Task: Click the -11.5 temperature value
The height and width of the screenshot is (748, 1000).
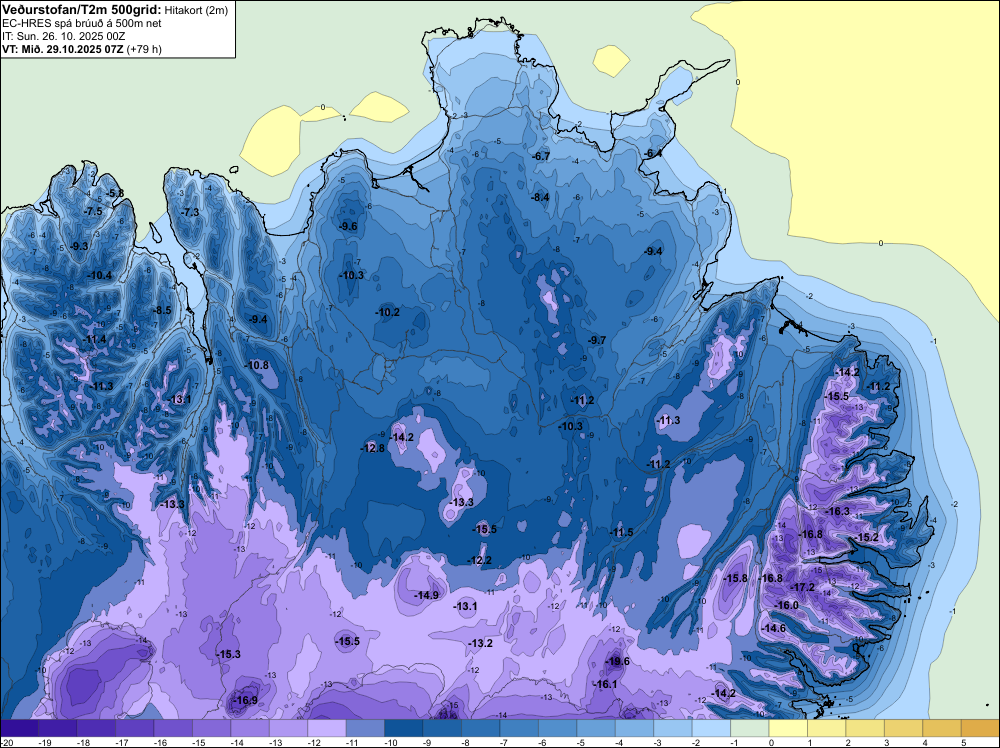Action: [621, 532]
